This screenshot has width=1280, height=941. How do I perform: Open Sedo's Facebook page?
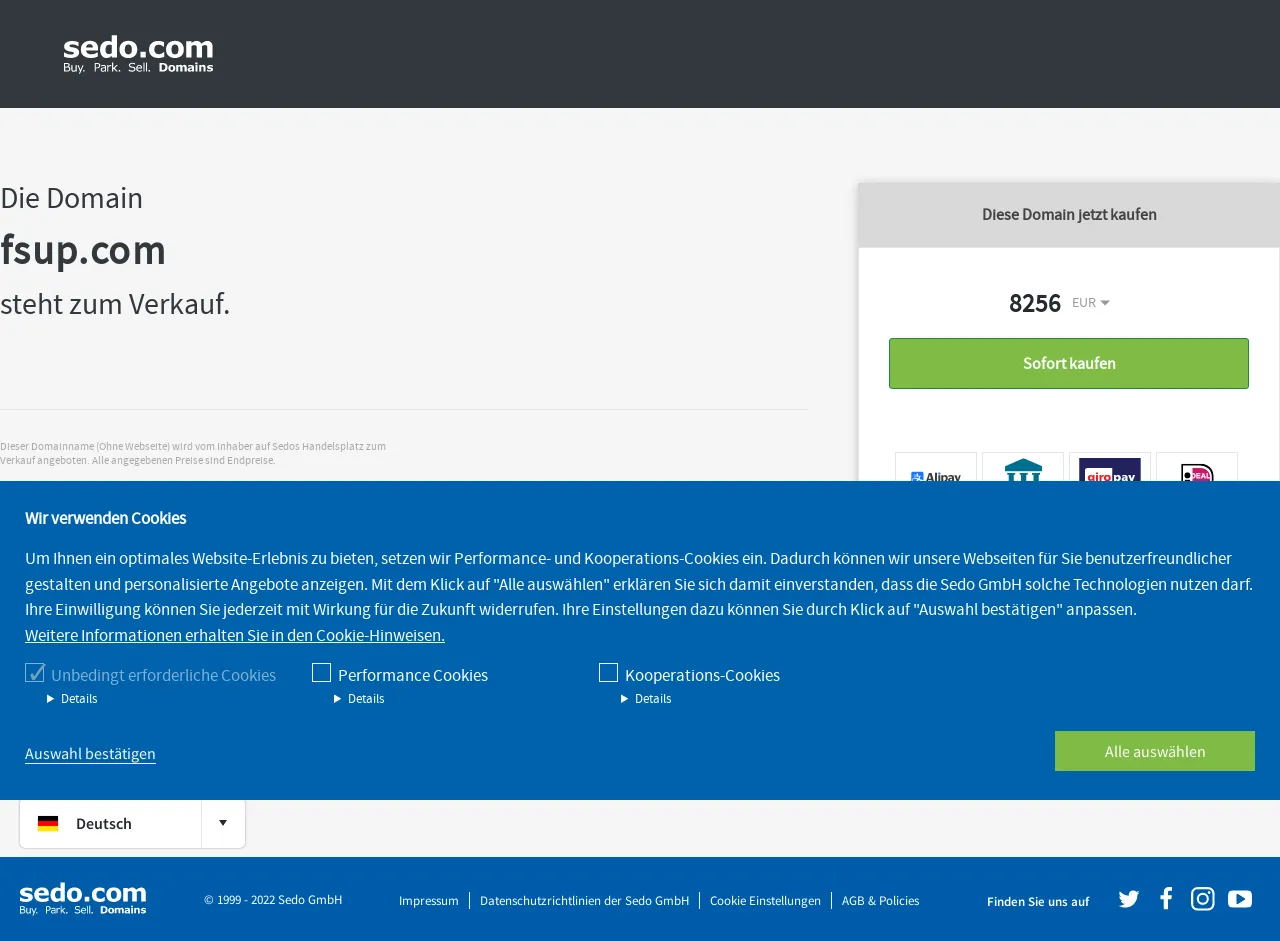coord(1166,899)
